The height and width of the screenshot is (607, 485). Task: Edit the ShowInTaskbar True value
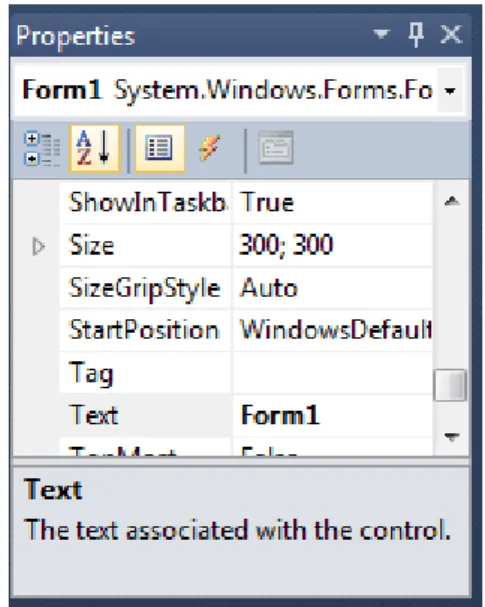[332, 203]
